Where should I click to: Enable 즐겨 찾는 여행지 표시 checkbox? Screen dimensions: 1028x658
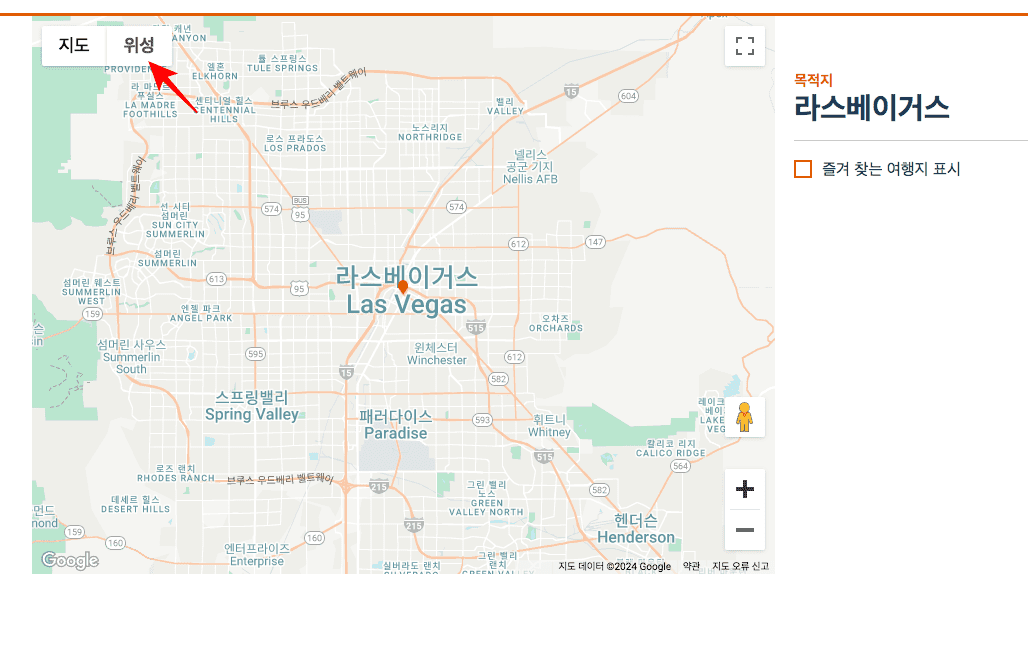tap(803, 169)
